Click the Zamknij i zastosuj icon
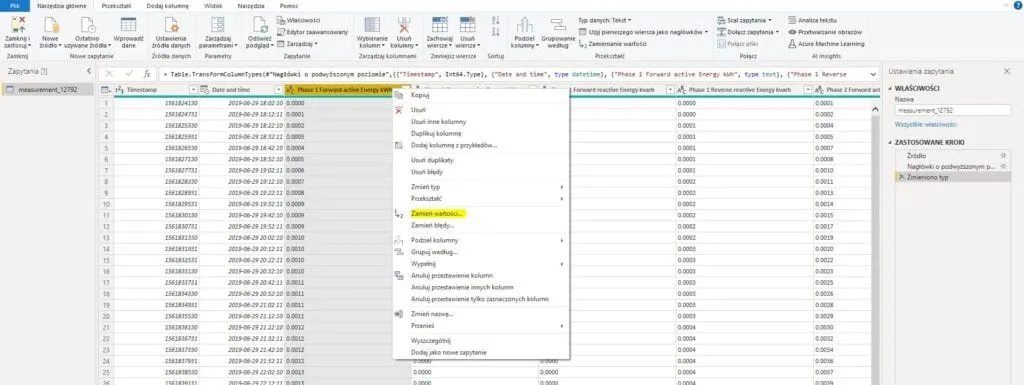 [x=18, y=25]
